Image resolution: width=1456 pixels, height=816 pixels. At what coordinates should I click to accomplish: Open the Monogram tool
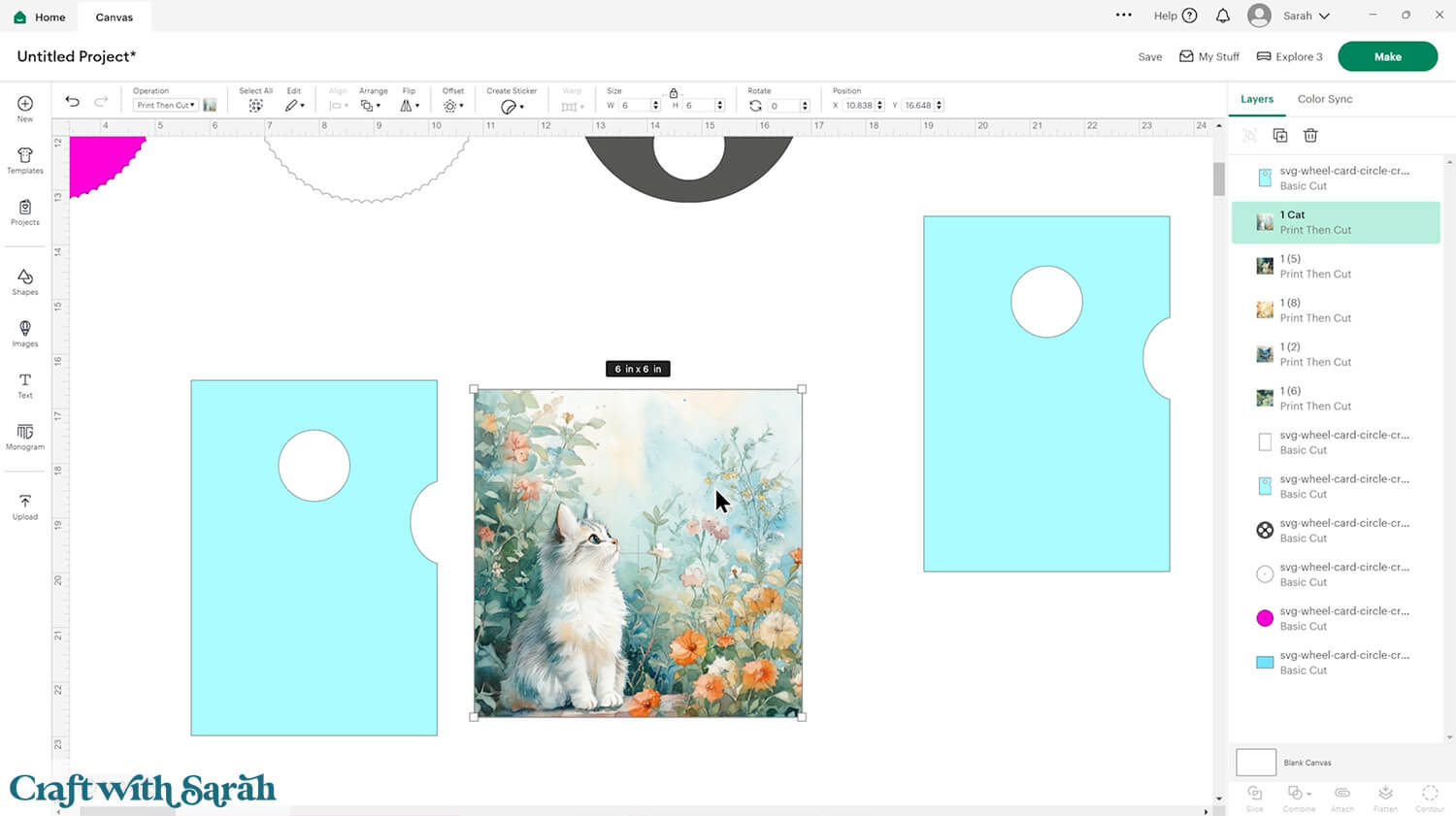pyautogui.click(x=25, y=437)
